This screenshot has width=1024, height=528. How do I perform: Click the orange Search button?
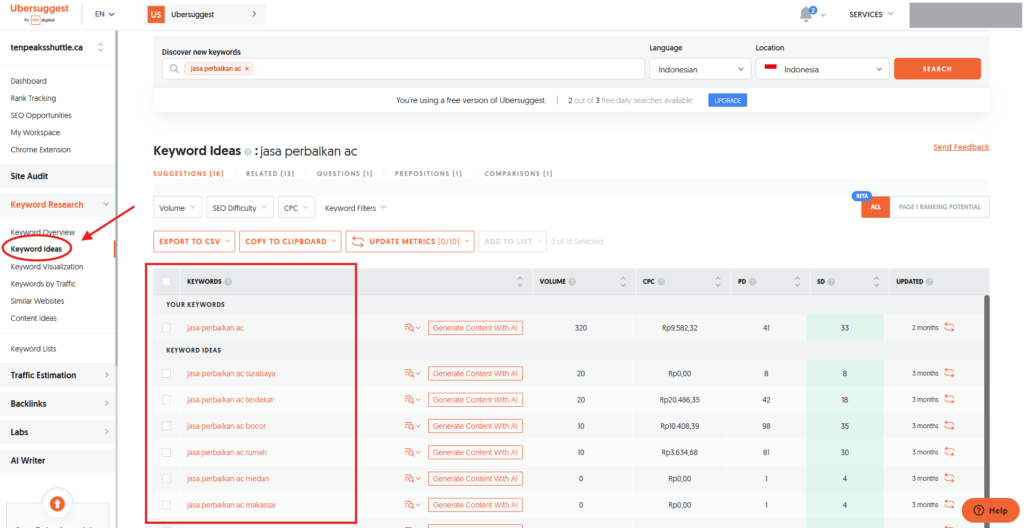[x=937, y=69]
